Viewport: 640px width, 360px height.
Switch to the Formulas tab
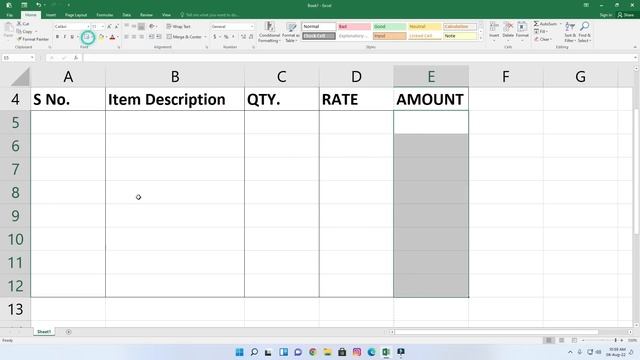click(x=105, y=15)
